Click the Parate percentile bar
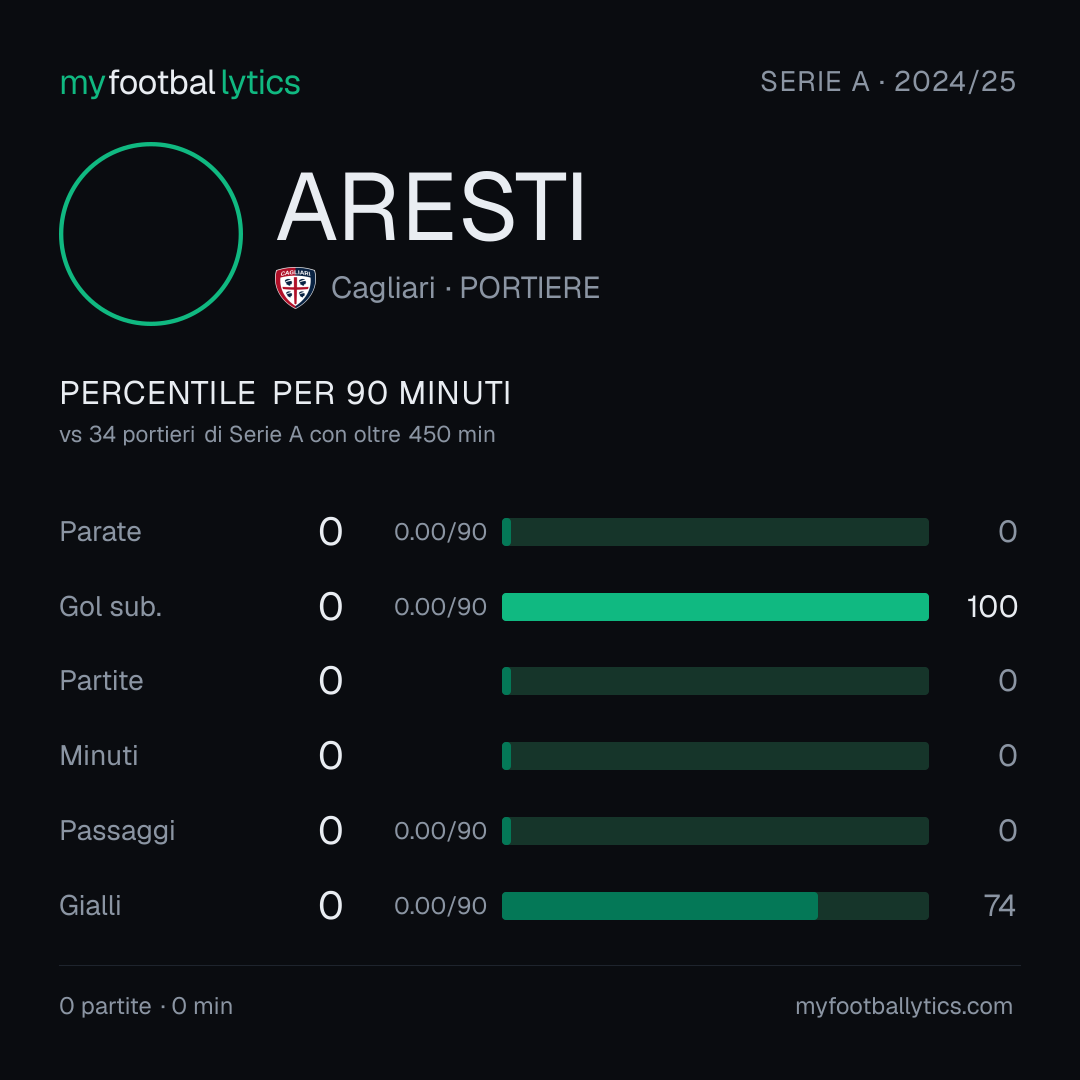 pos(715,532)
